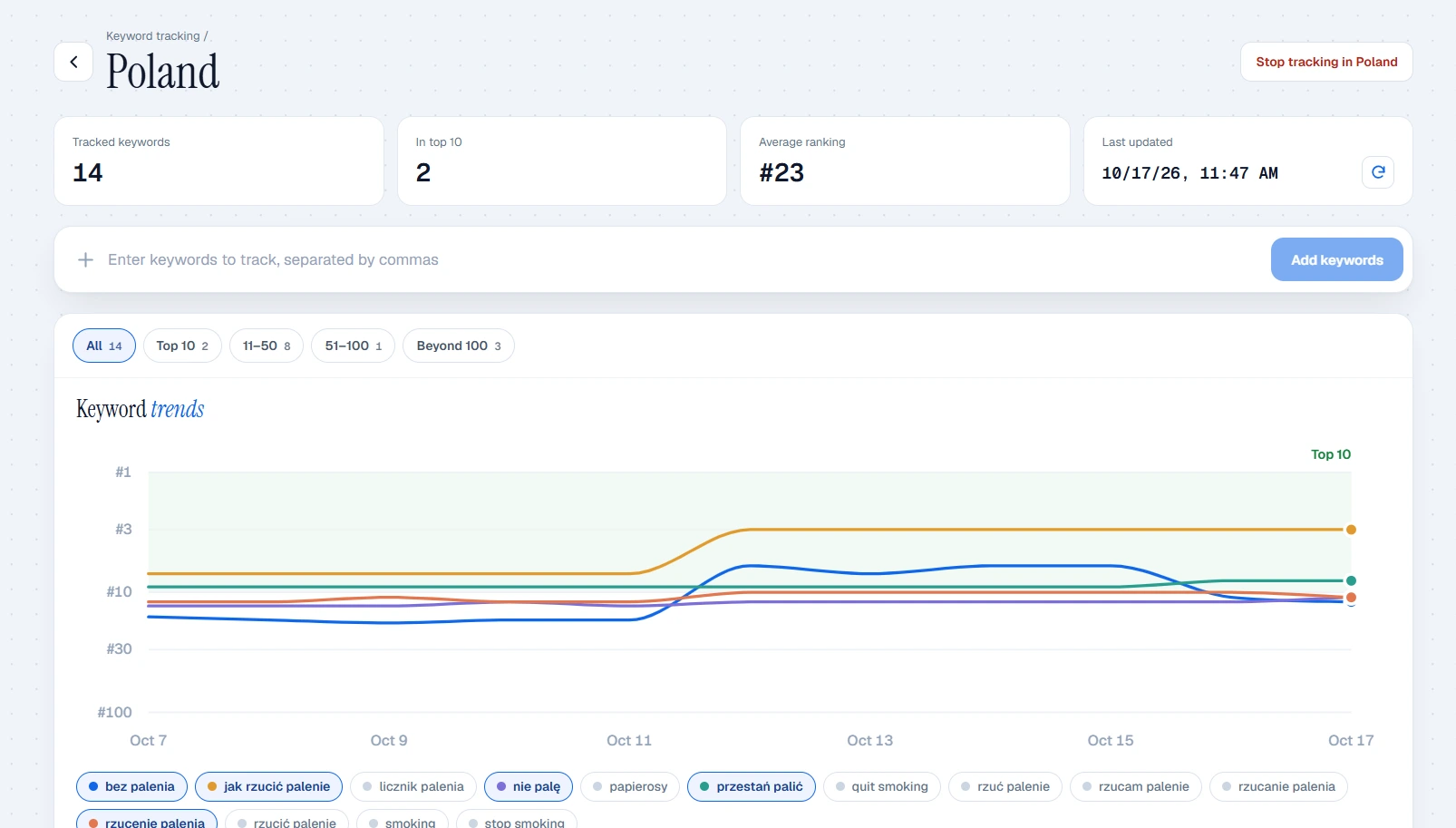Click the Average ranking value #23
This screenshot has height=828, width=1456.
coord(781,172)
